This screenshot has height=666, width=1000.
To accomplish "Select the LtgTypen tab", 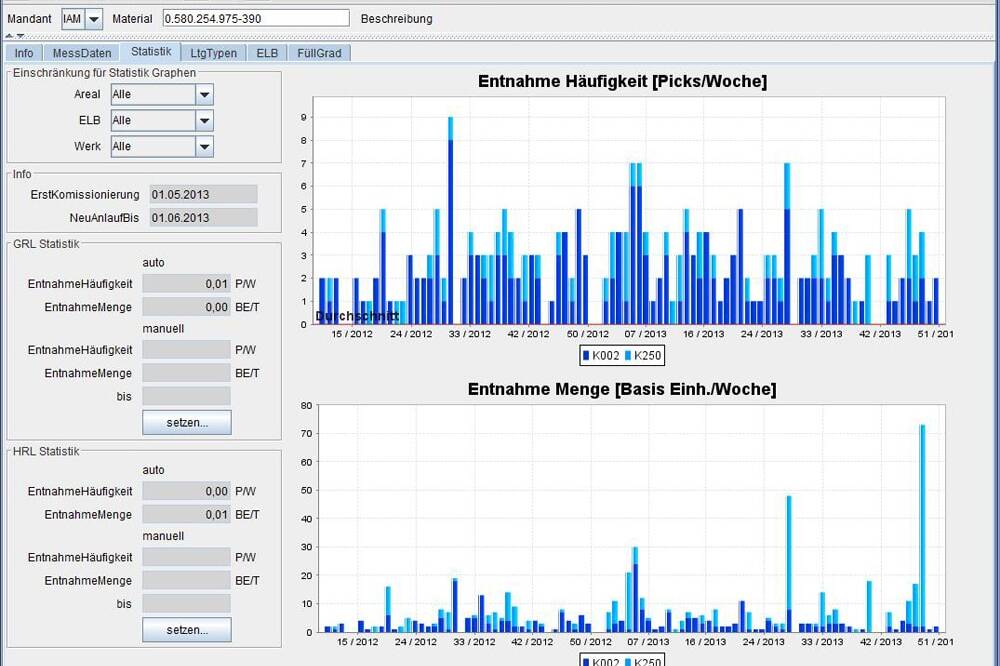I will (x=214, y=53).
